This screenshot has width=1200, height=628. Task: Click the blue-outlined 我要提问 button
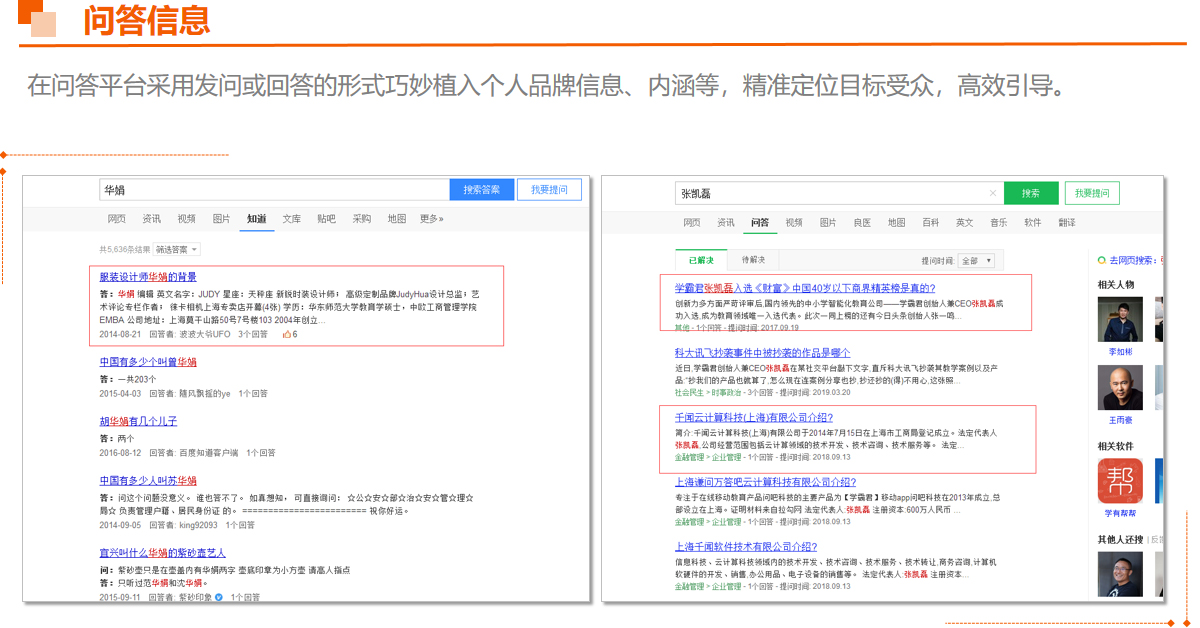pos(549,189)
